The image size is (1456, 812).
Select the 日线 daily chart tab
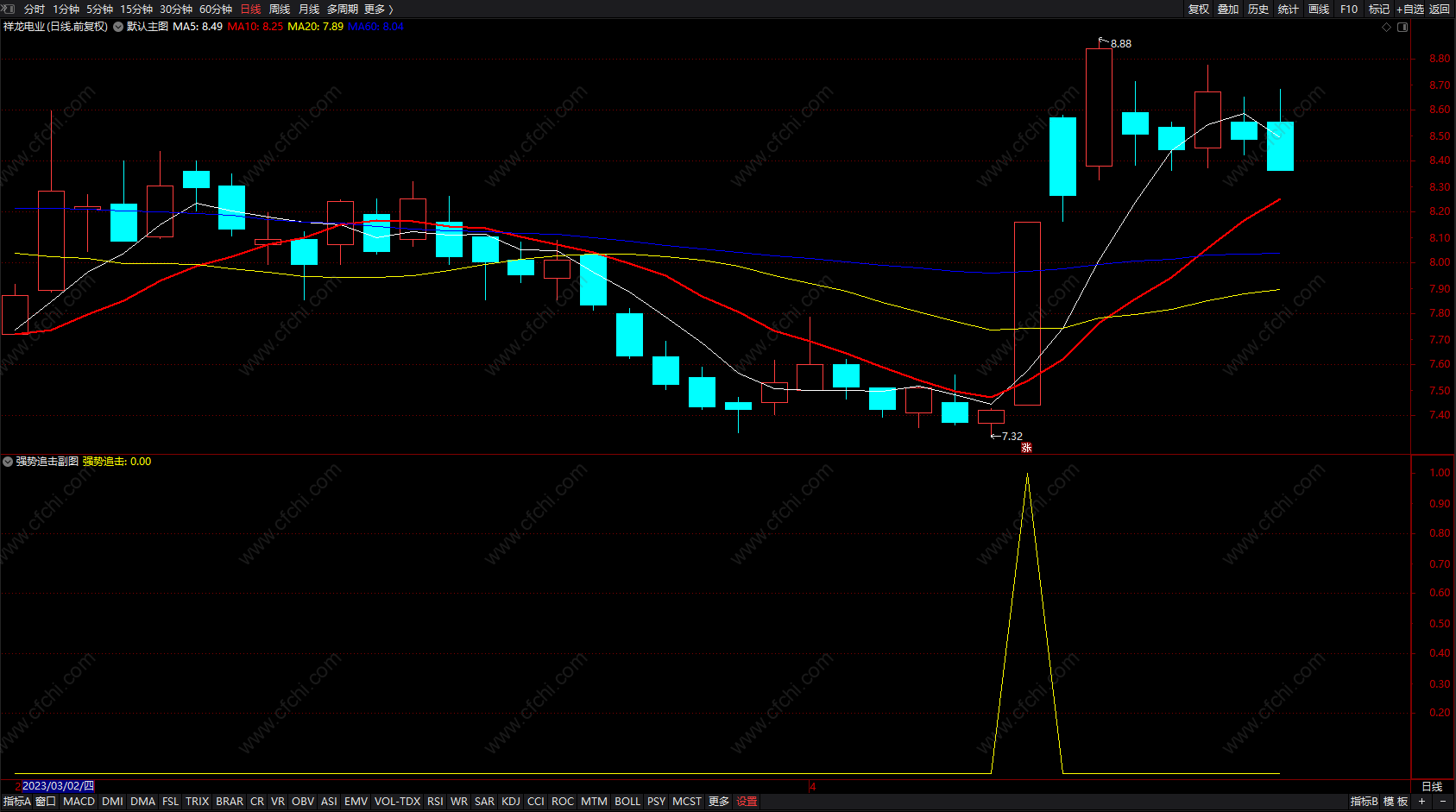(x=250, y=9)
